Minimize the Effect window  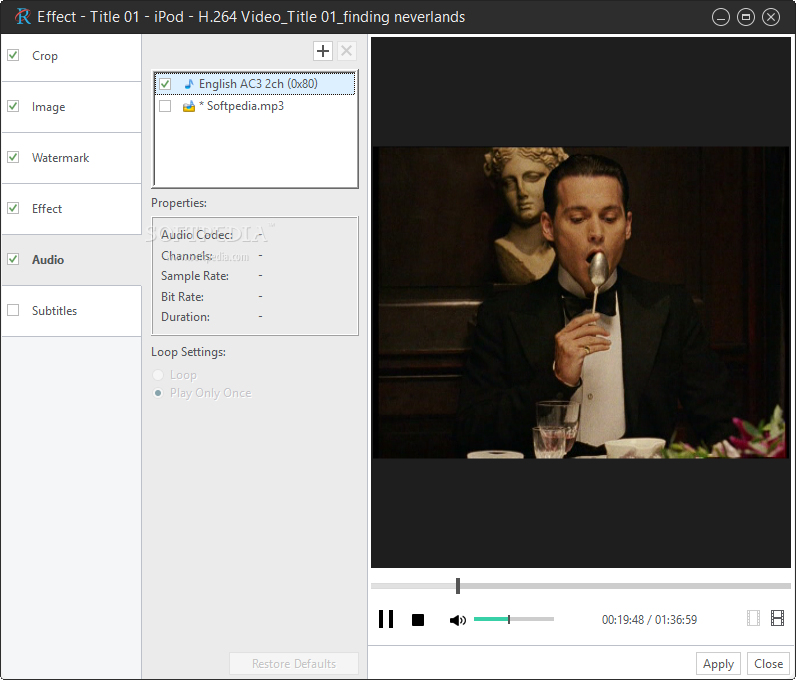[x=720, y=17]
